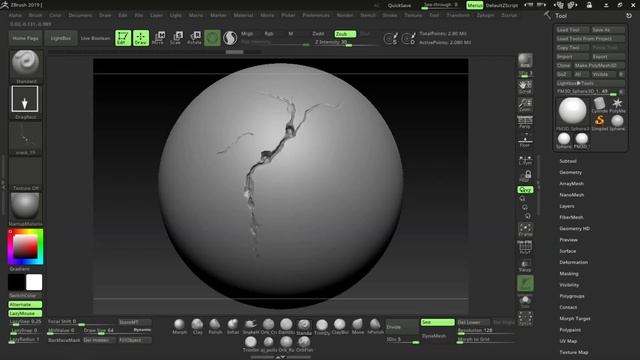Select the Scale transform tool
The width and height of the screenshot is (640, 360).
[176, 38]
